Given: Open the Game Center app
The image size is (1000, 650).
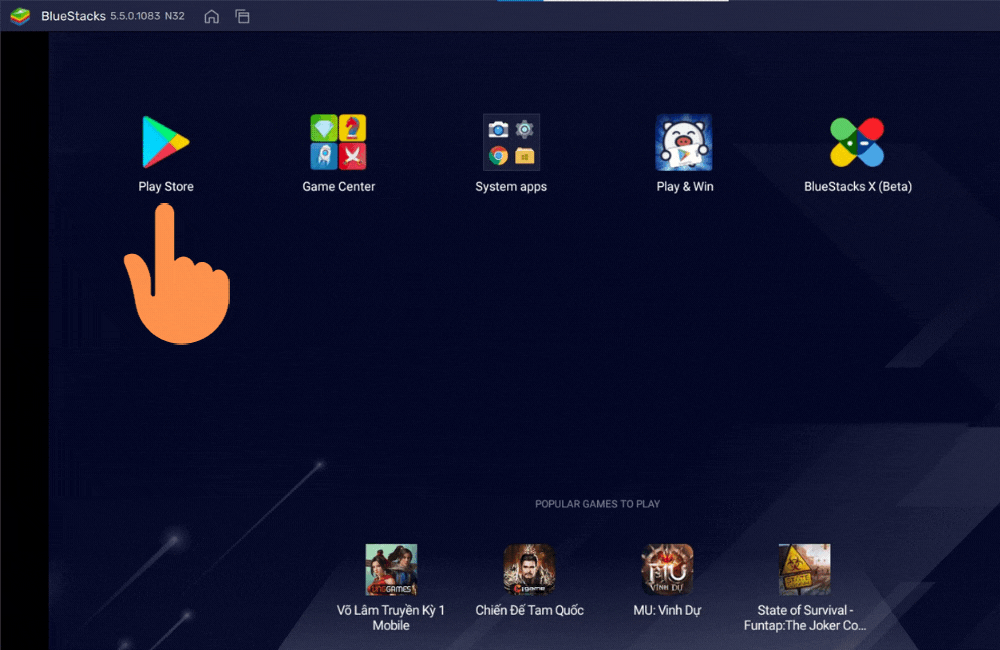Looking at the screenshot, I should coord(338,142).
